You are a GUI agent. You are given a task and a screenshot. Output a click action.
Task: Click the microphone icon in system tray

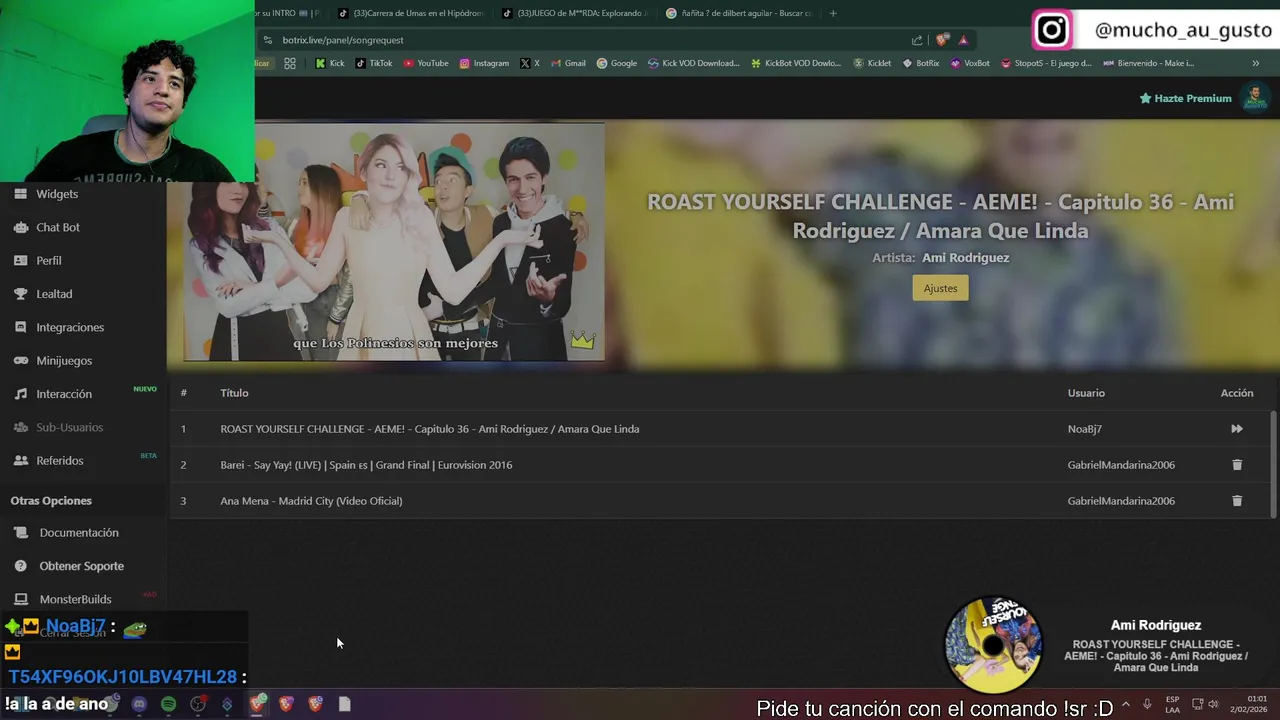1147,704
